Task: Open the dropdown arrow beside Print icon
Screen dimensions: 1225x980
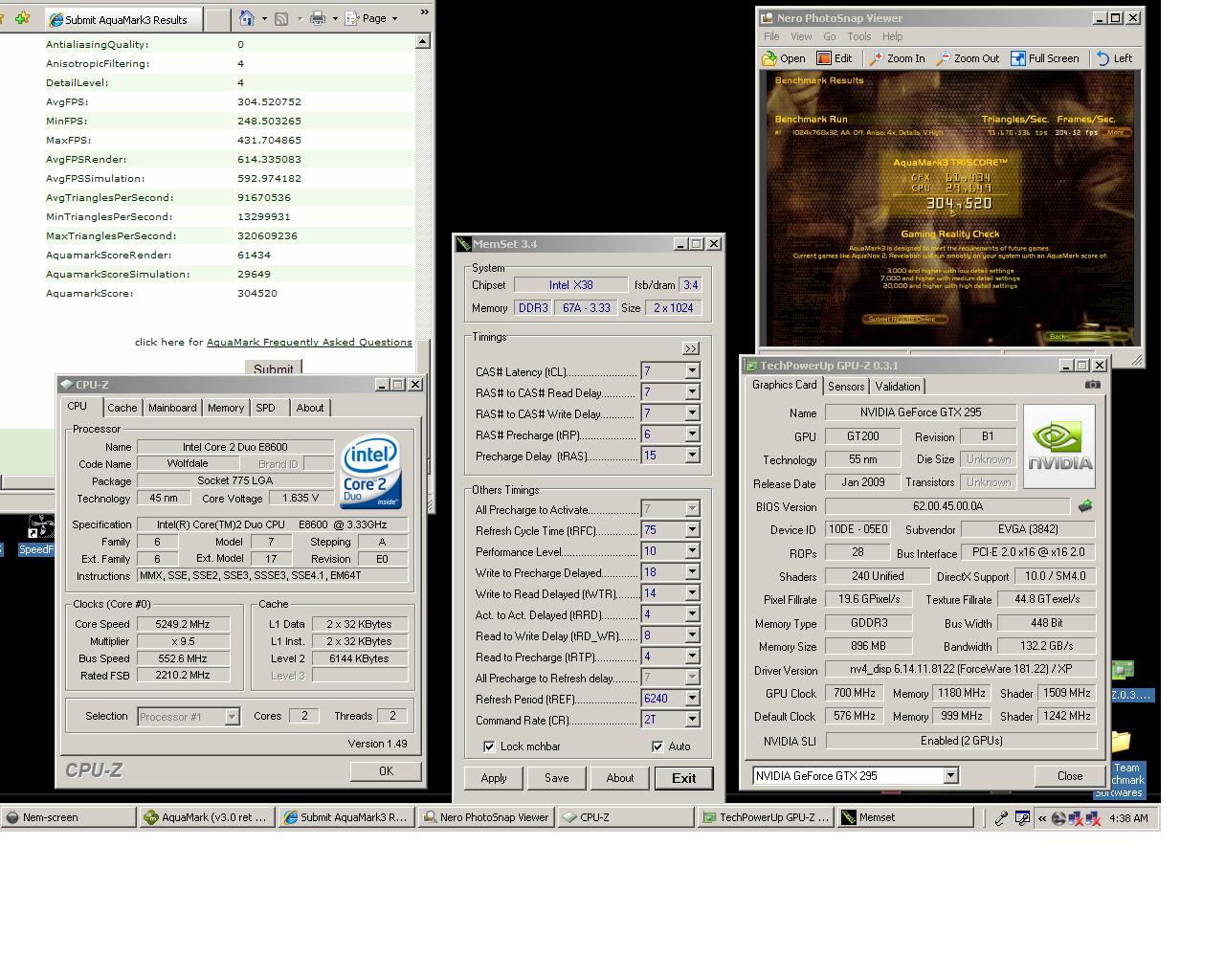Action: [x=334, y=18]
